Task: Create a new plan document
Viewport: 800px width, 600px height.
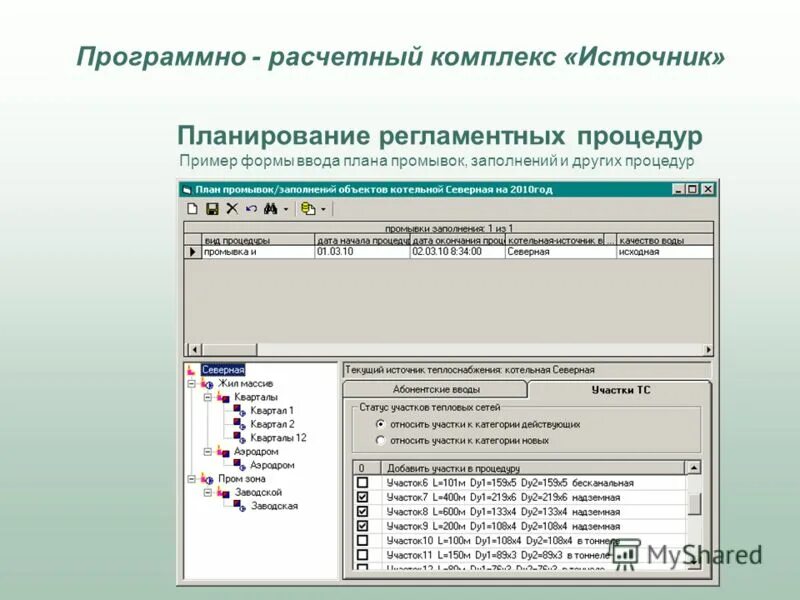Action: [194, 208]
